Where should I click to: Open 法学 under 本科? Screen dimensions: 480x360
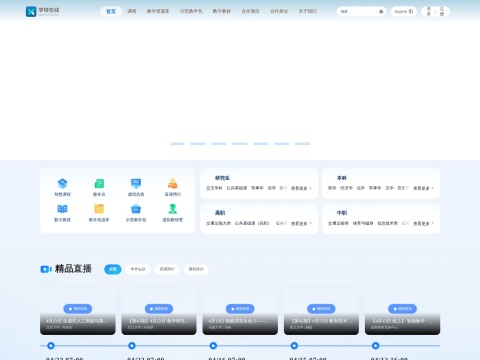point(361,188)
